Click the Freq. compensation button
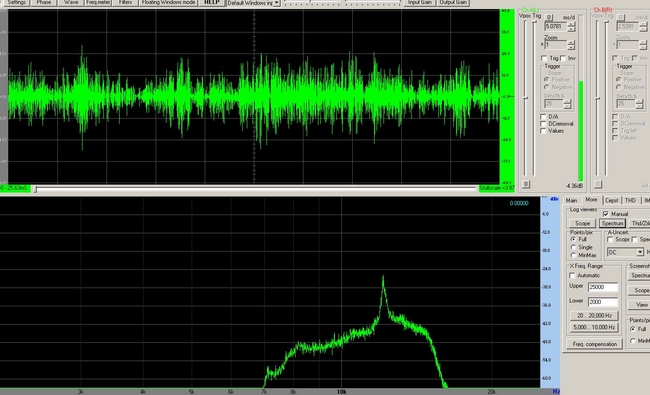 (594, 344)
